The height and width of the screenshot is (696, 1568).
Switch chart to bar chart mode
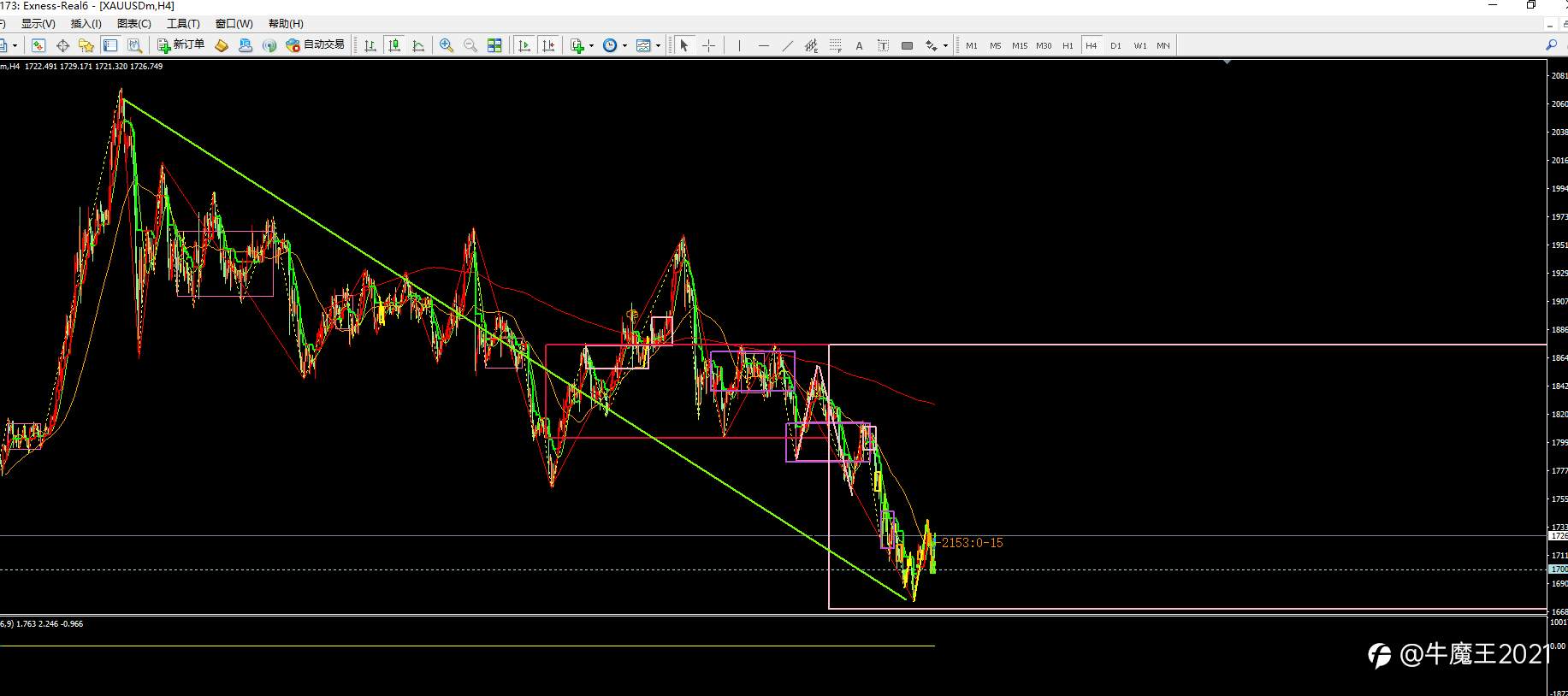pos(370,45)
